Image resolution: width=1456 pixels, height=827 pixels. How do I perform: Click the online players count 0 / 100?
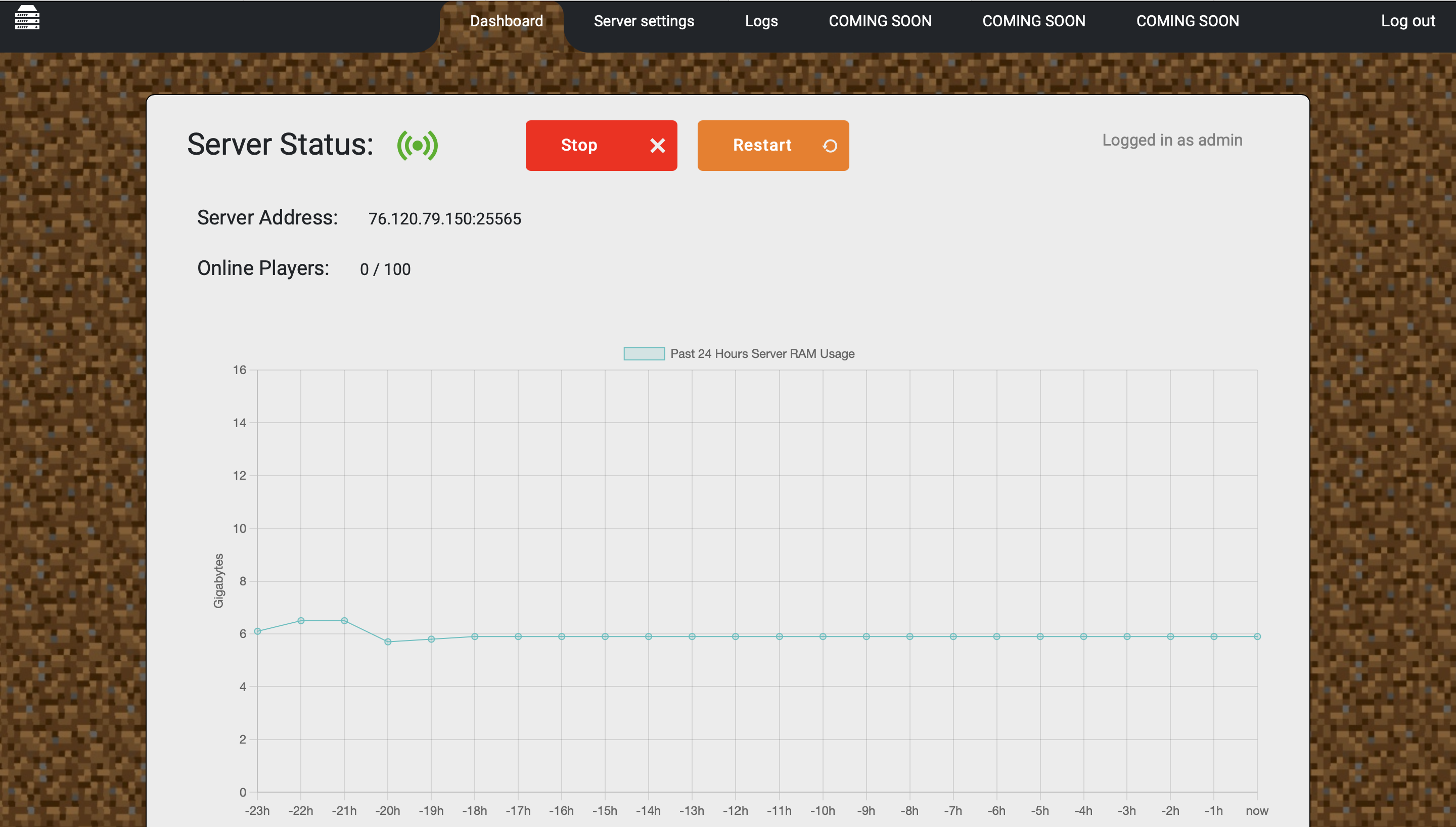click(385, 269)
